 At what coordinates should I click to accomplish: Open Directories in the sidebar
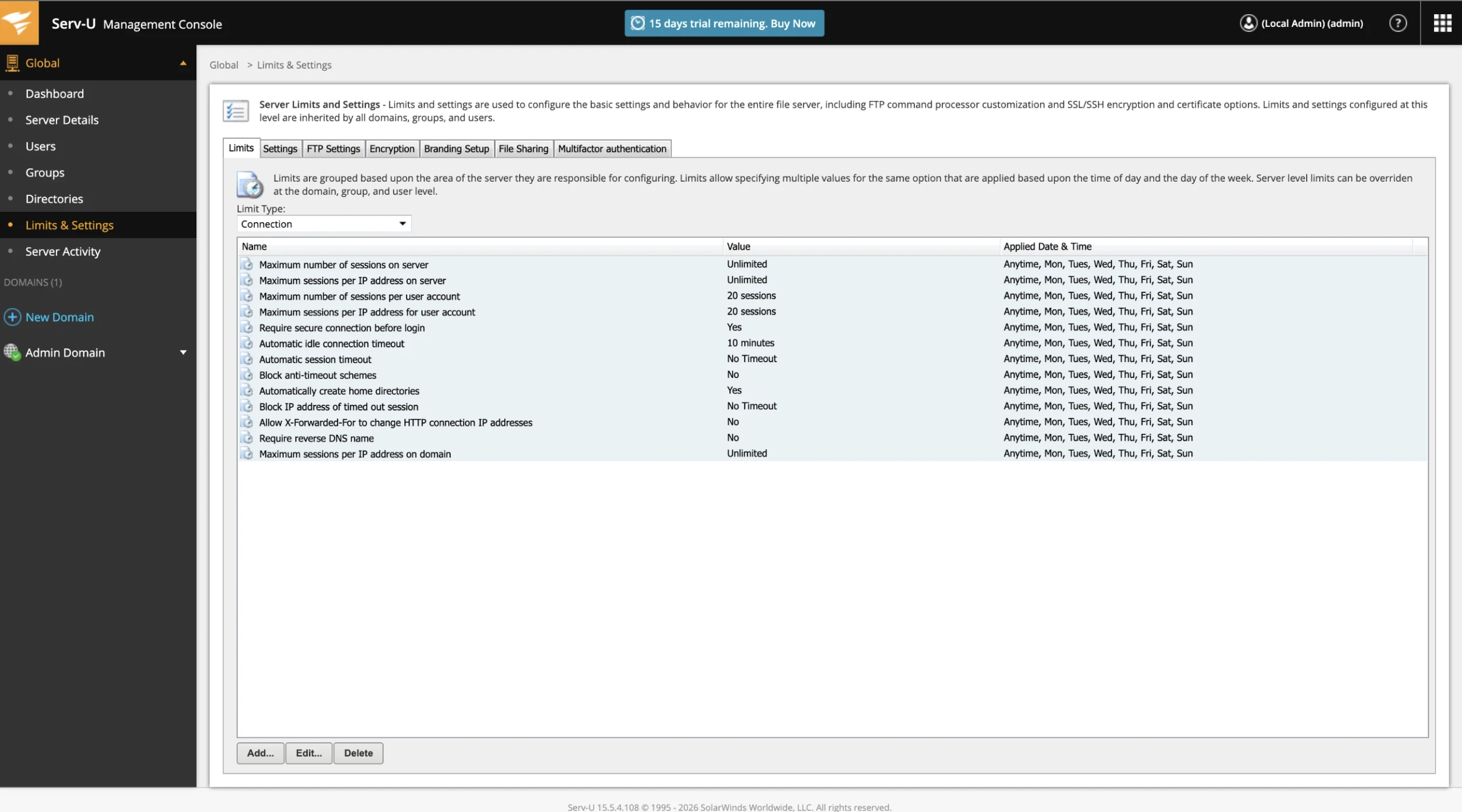tap(54, 198)
